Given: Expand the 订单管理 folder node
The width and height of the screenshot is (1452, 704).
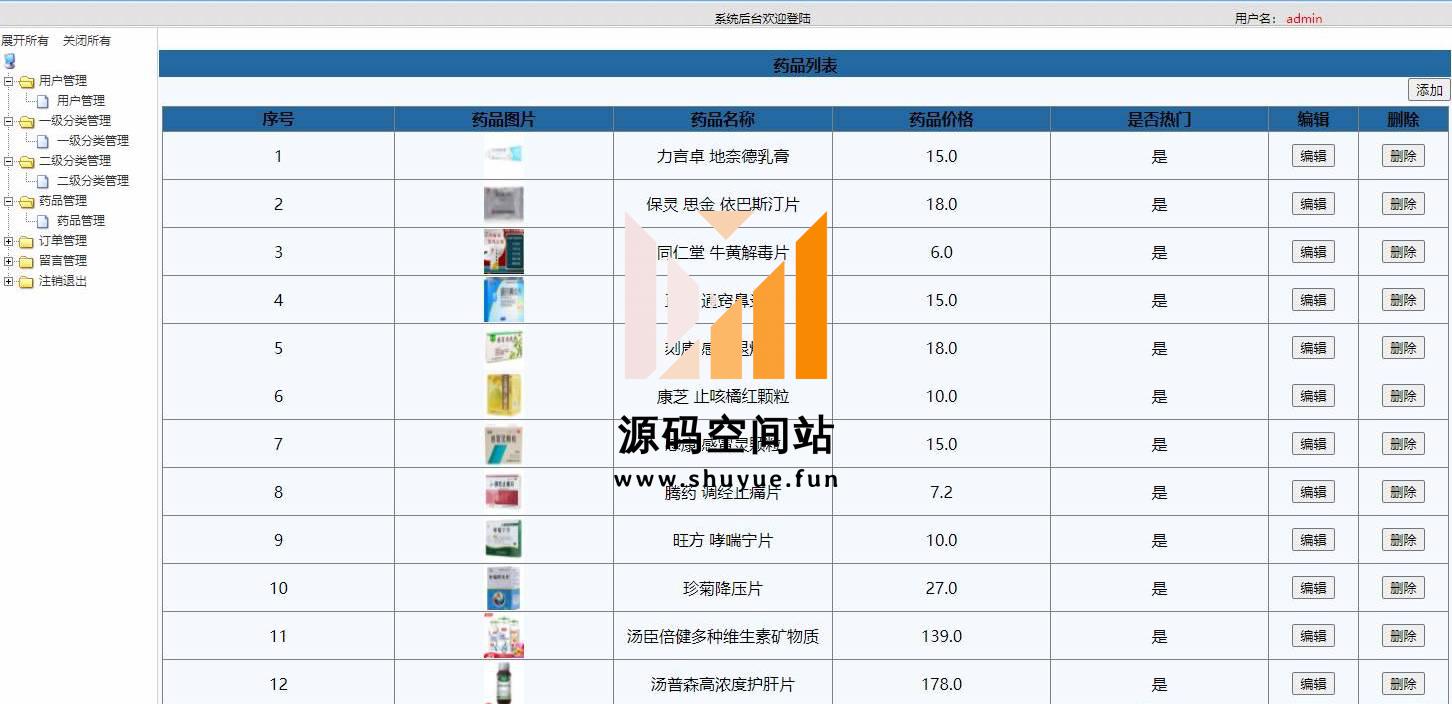Looking at the screenshot, I should 9,241.
